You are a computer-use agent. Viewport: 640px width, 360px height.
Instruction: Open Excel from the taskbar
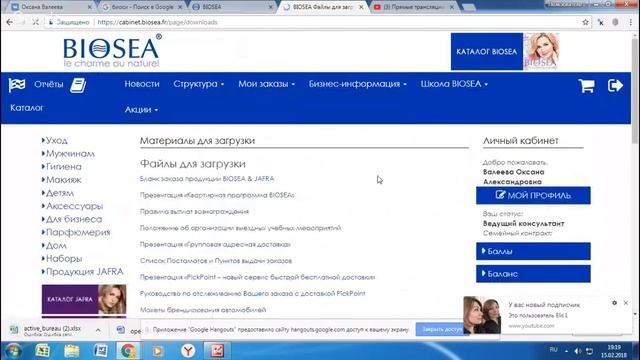point(42,351)
